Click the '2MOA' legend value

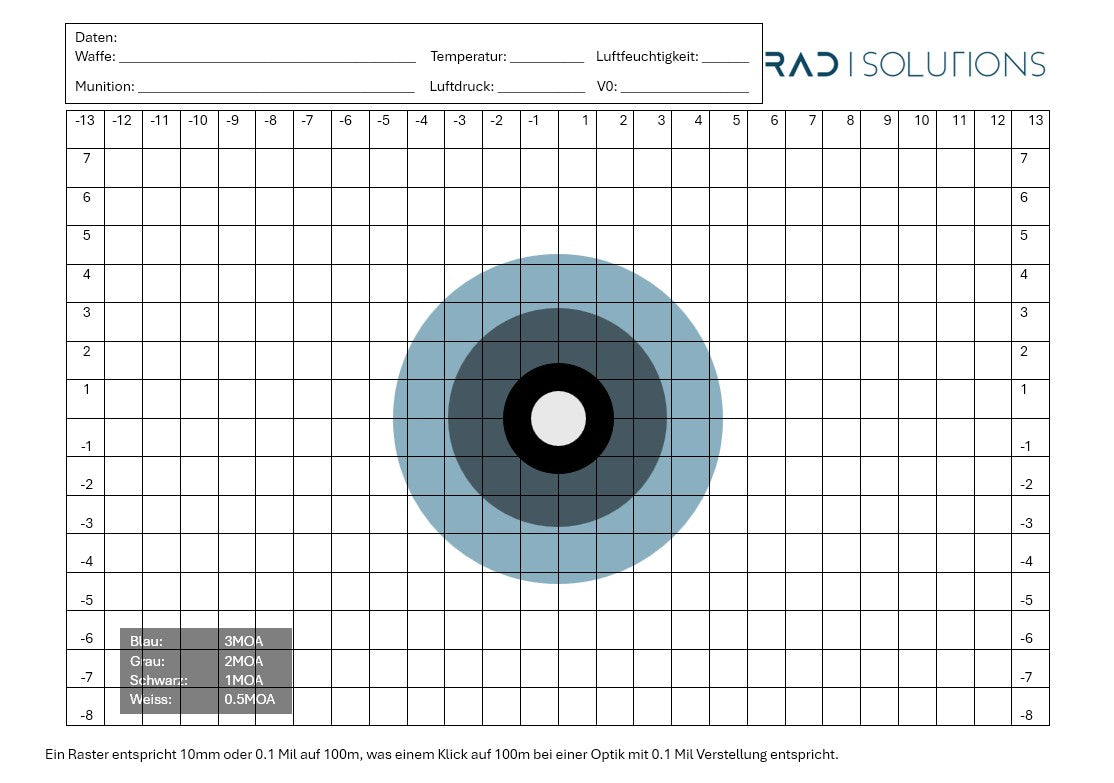[244, 661]
